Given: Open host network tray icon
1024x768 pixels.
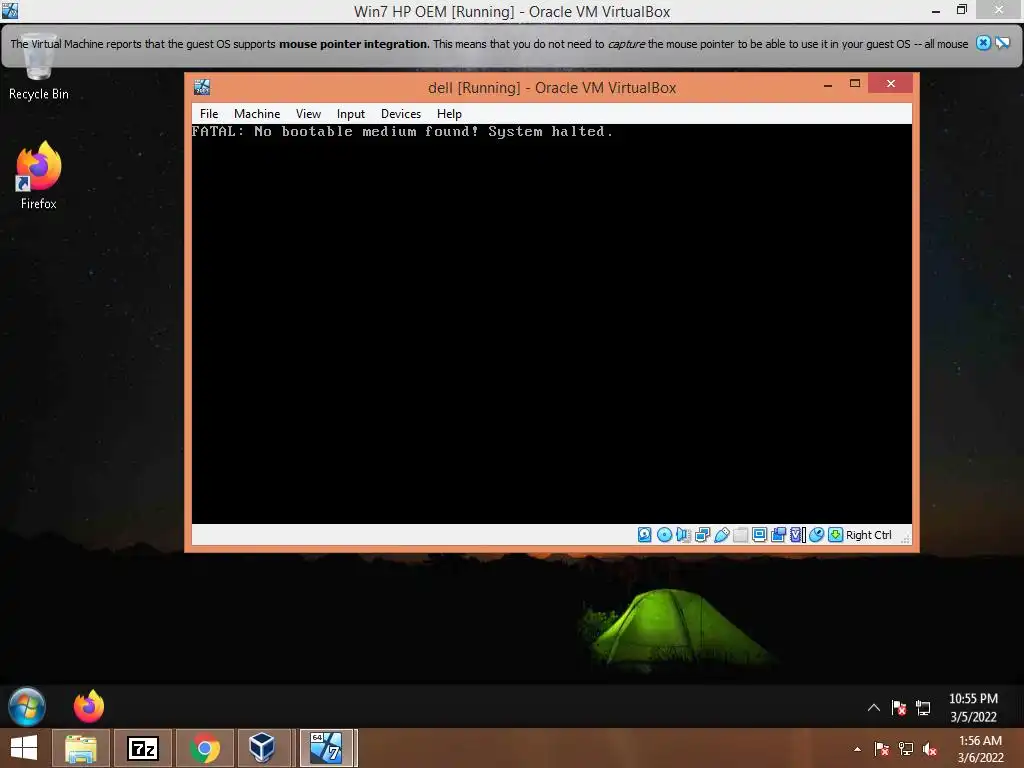Looking at the screenshot, I should point(906,749).
